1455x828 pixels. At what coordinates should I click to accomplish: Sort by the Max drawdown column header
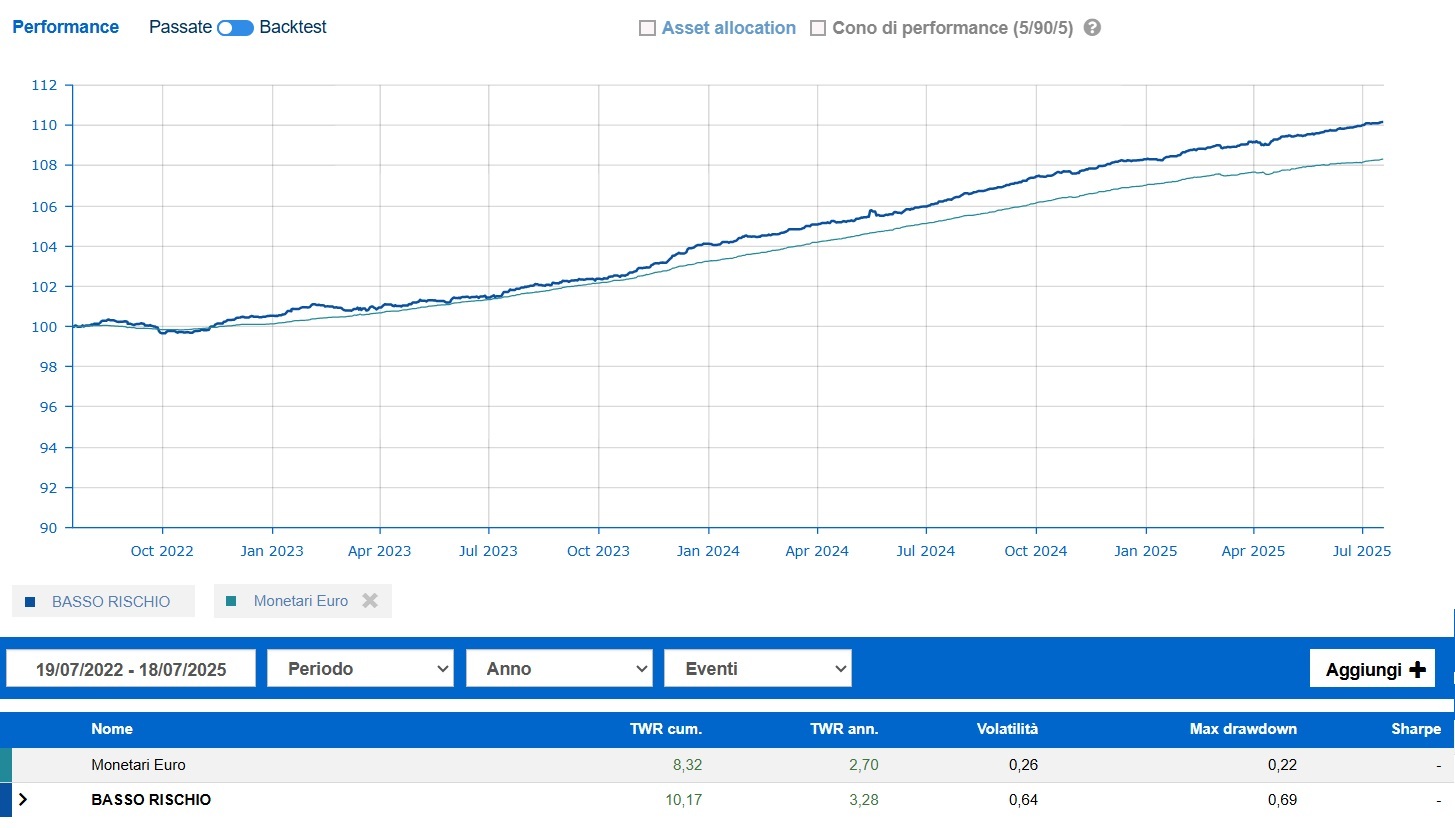point(1243,729)
